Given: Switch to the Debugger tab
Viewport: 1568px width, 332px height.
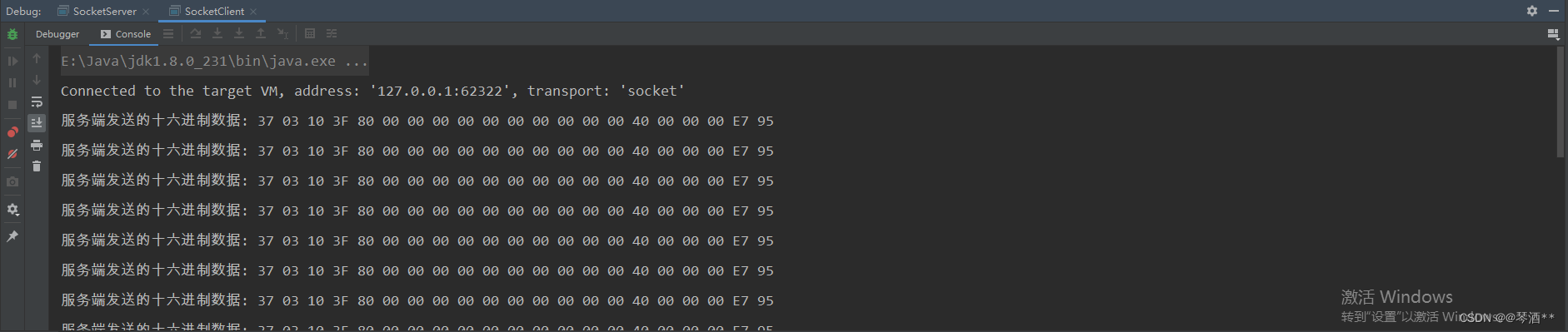Looking at the screenshot, I should [x=57, y=34].
